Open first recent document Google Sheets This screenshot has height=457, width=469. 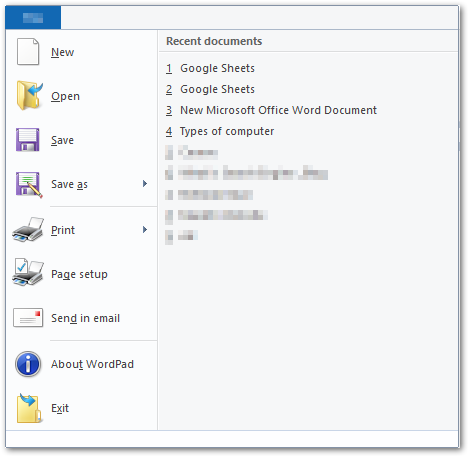point(210,68)
